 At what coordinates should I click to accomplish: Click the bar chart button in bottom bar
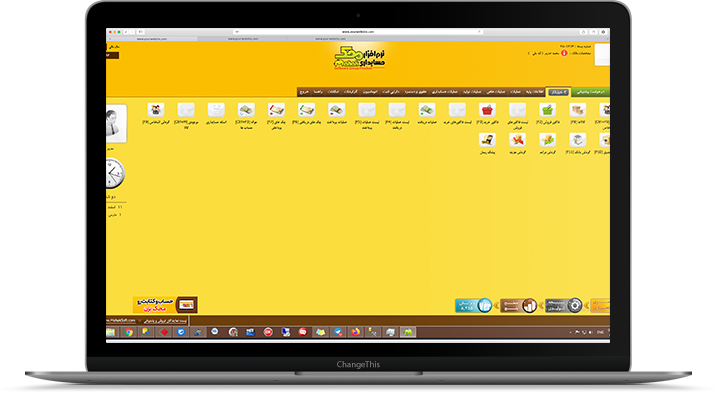tap(519, 305)
